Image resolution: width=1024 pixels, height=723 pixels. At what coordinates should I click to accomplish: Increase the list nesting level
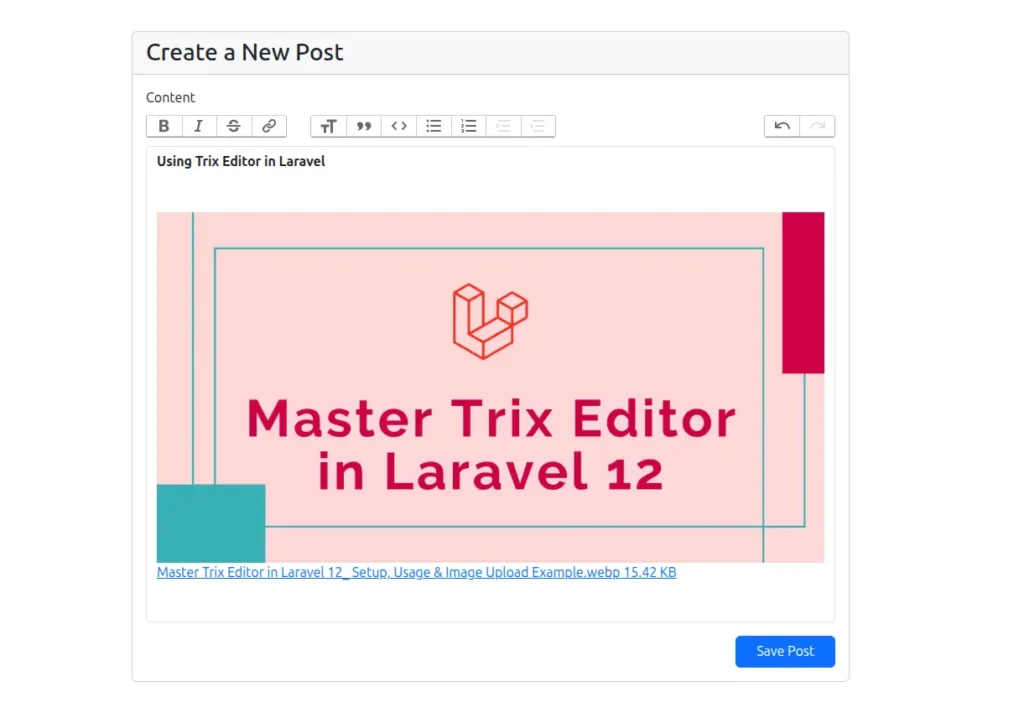pyautogui.click(x=538, y=125)
